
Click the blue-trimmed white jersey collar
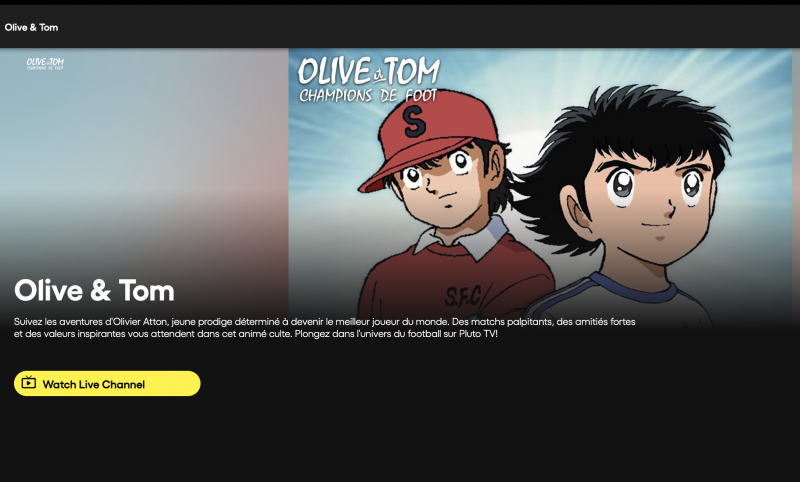[x=635, y=288]
